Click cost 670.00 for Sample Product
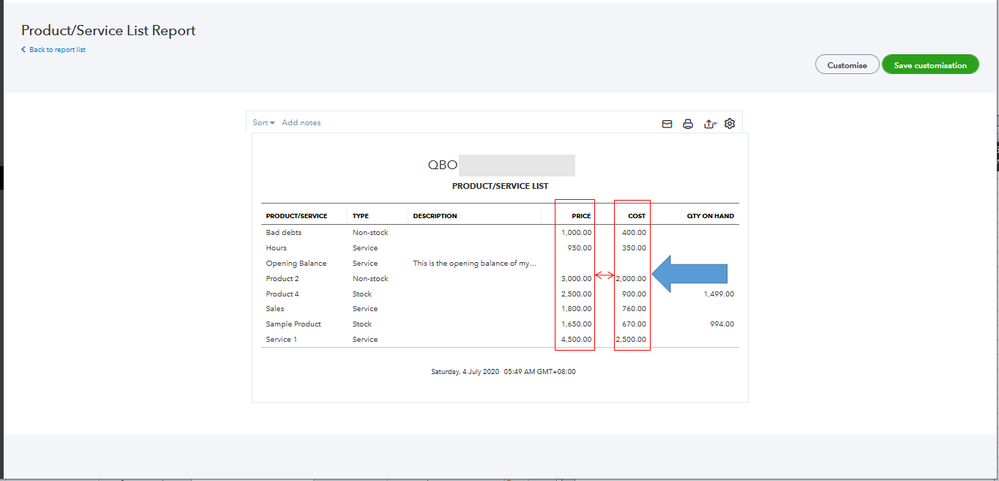 pyautogui.click(x=634, y=324)
